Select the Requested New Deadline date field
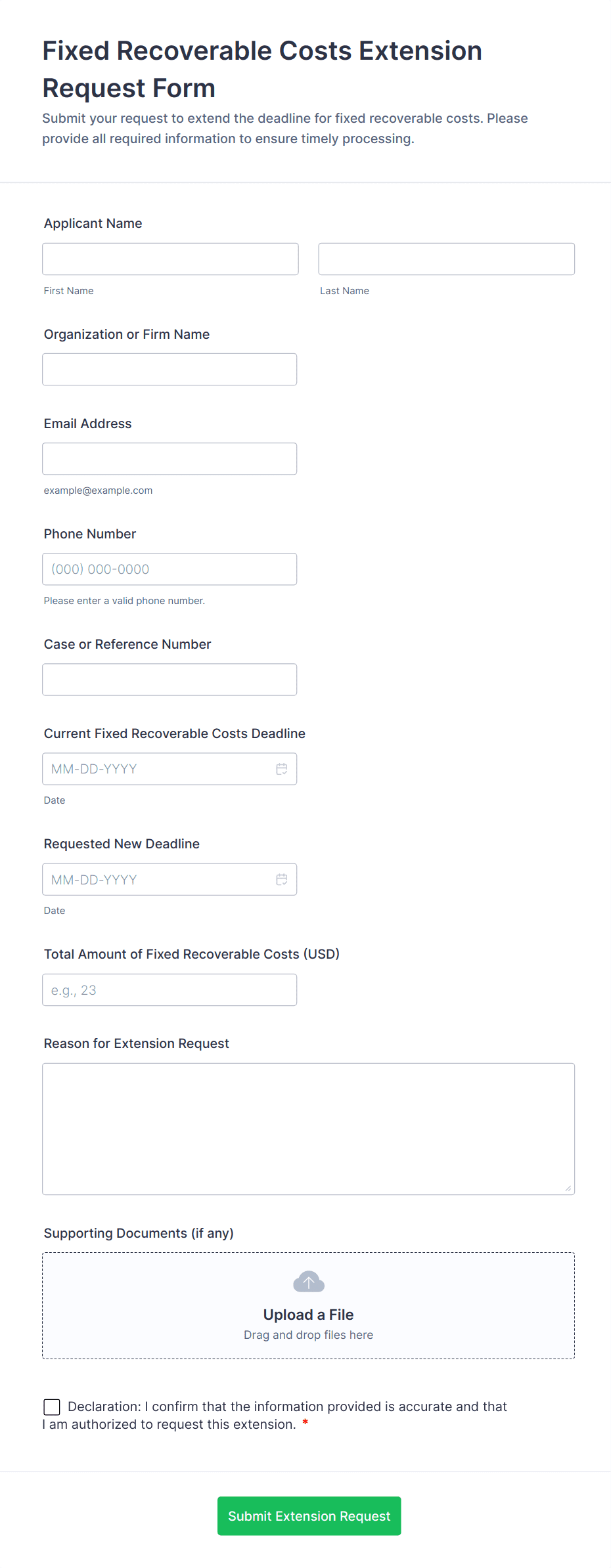This screenshot has height=1568, width=611. point(158,879)
